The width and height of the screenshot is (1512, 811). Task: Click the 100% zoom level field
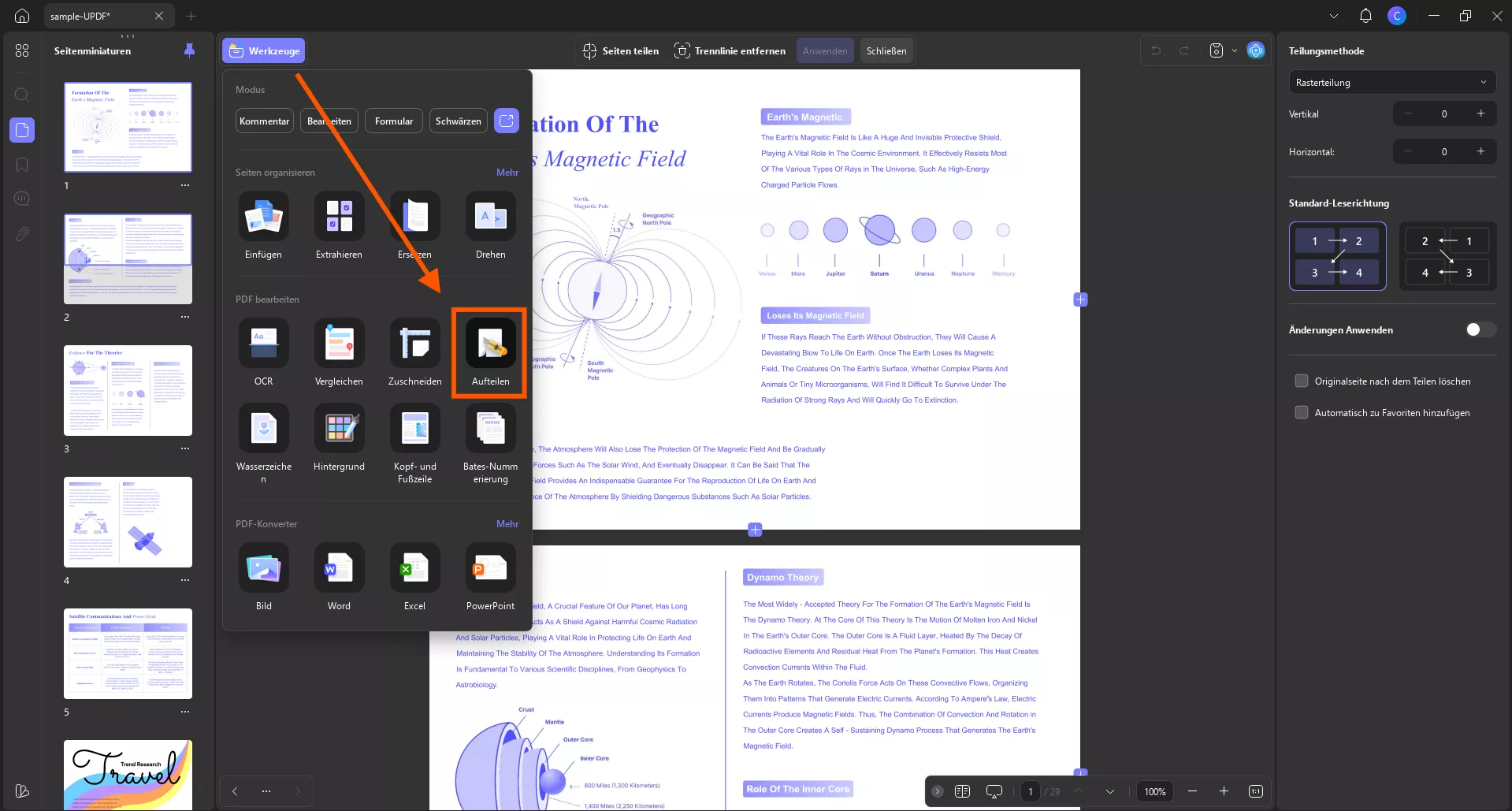(x=1155, y=791)
